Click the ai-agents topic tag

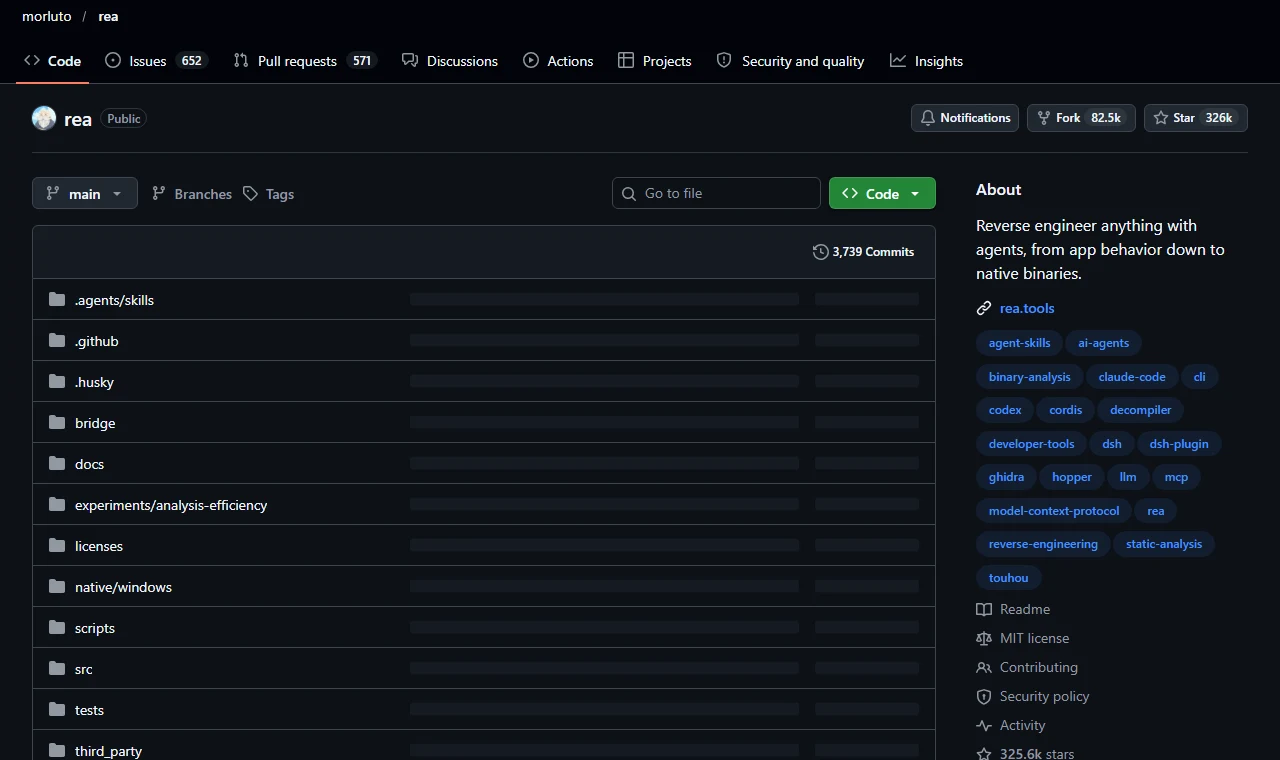point(1103,343)
